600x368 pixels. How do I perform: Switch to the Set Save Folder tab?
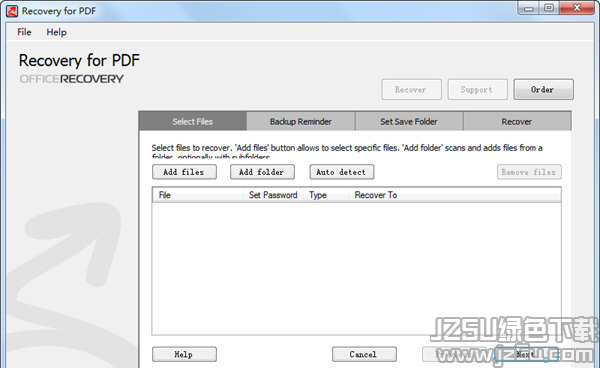point(409,121)
